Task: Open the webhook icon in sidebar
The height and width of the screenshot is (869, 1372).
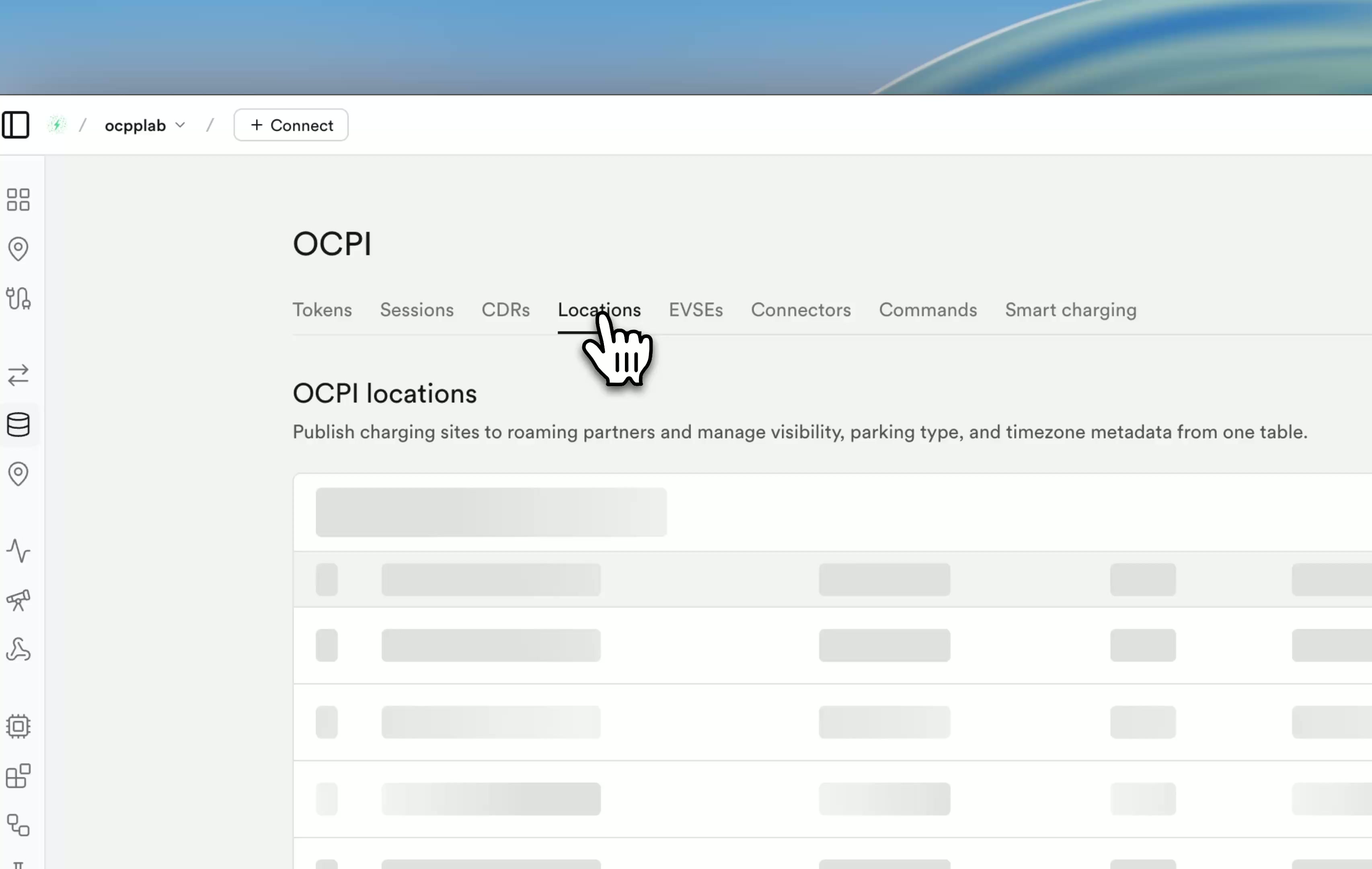Action: point(18,649)
